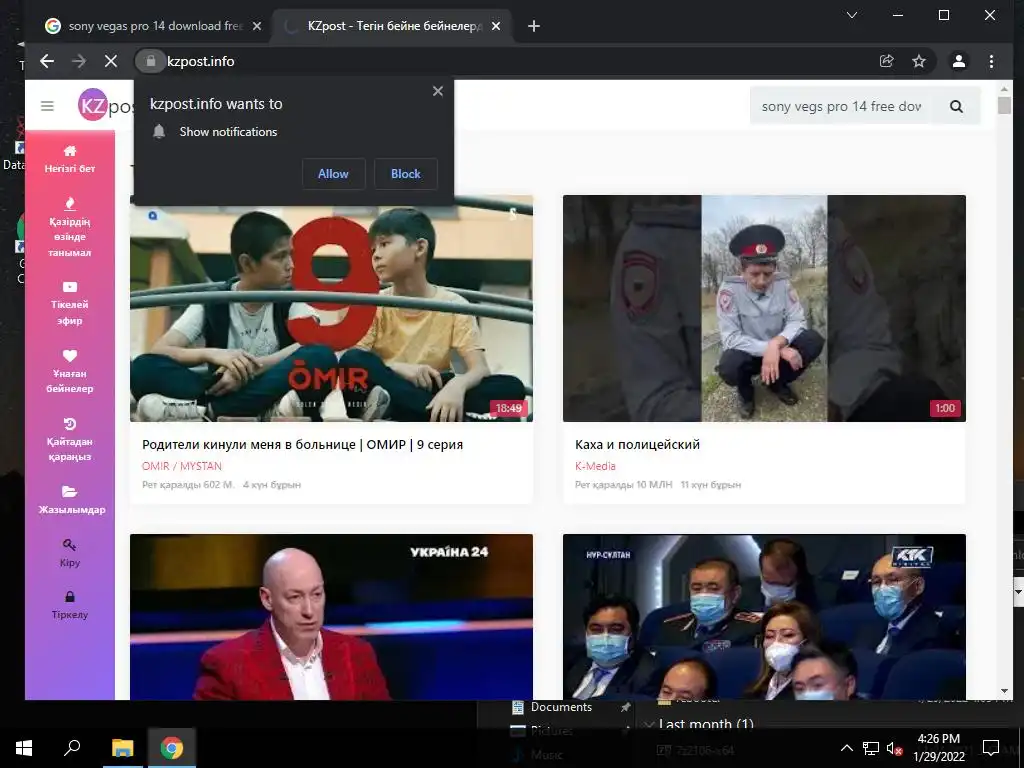Stop loading the page
Image resolution: width=1024 pixels, height=768 pixels.
tap(111, 61)
